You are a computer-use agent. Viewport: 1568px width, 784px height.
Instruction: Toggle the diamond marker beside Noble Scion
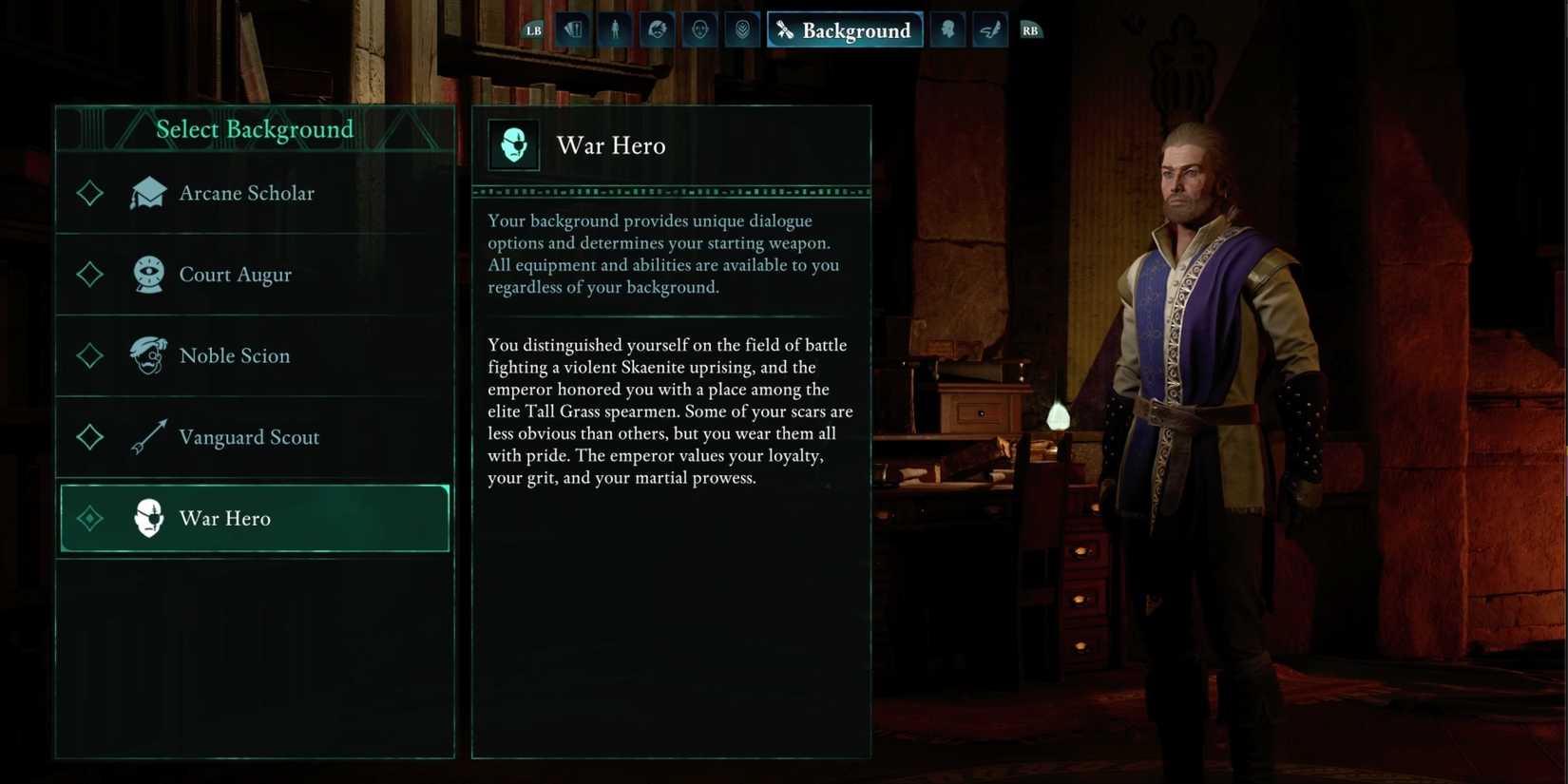(x=90, y=355)
